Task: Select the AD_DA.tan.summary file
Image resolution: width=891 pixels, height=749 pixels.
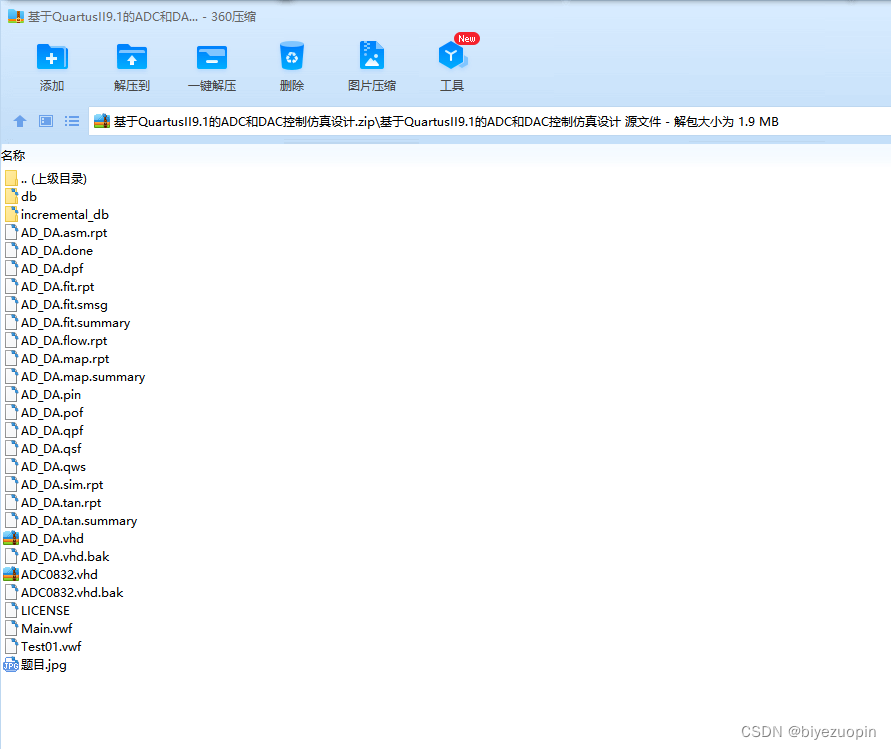Action: [70, 521]
